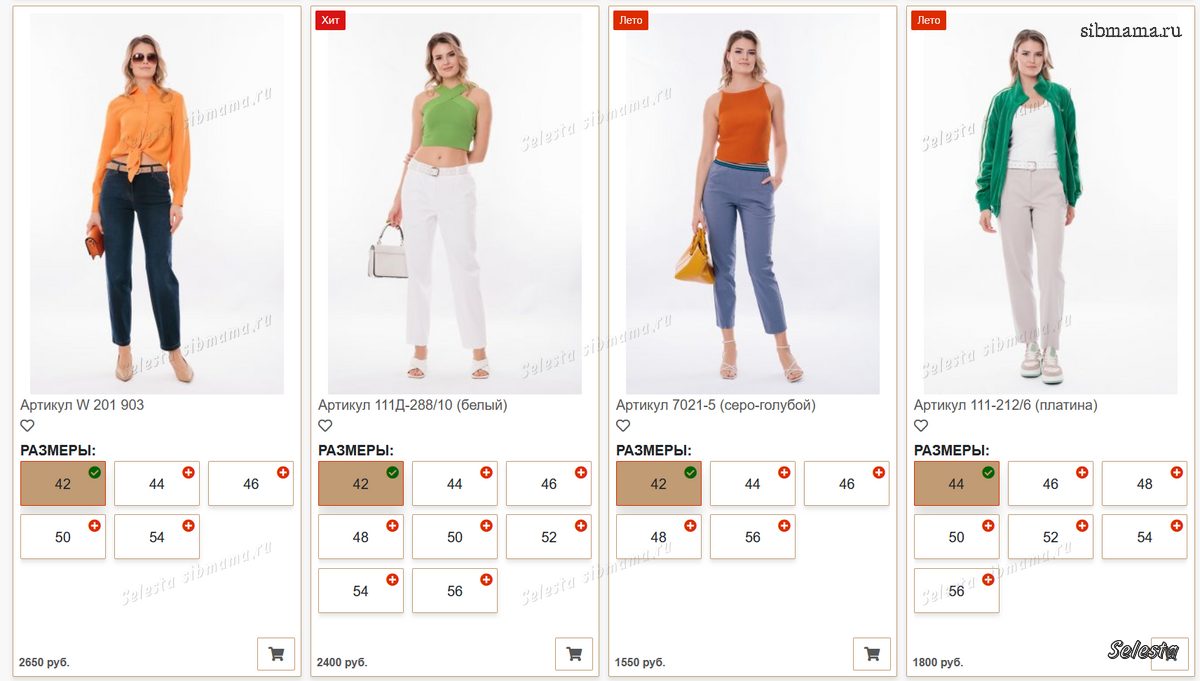Select size 52 for article 111-212/6
Screen dimensions: 1200x681
tap(1050, 537)
